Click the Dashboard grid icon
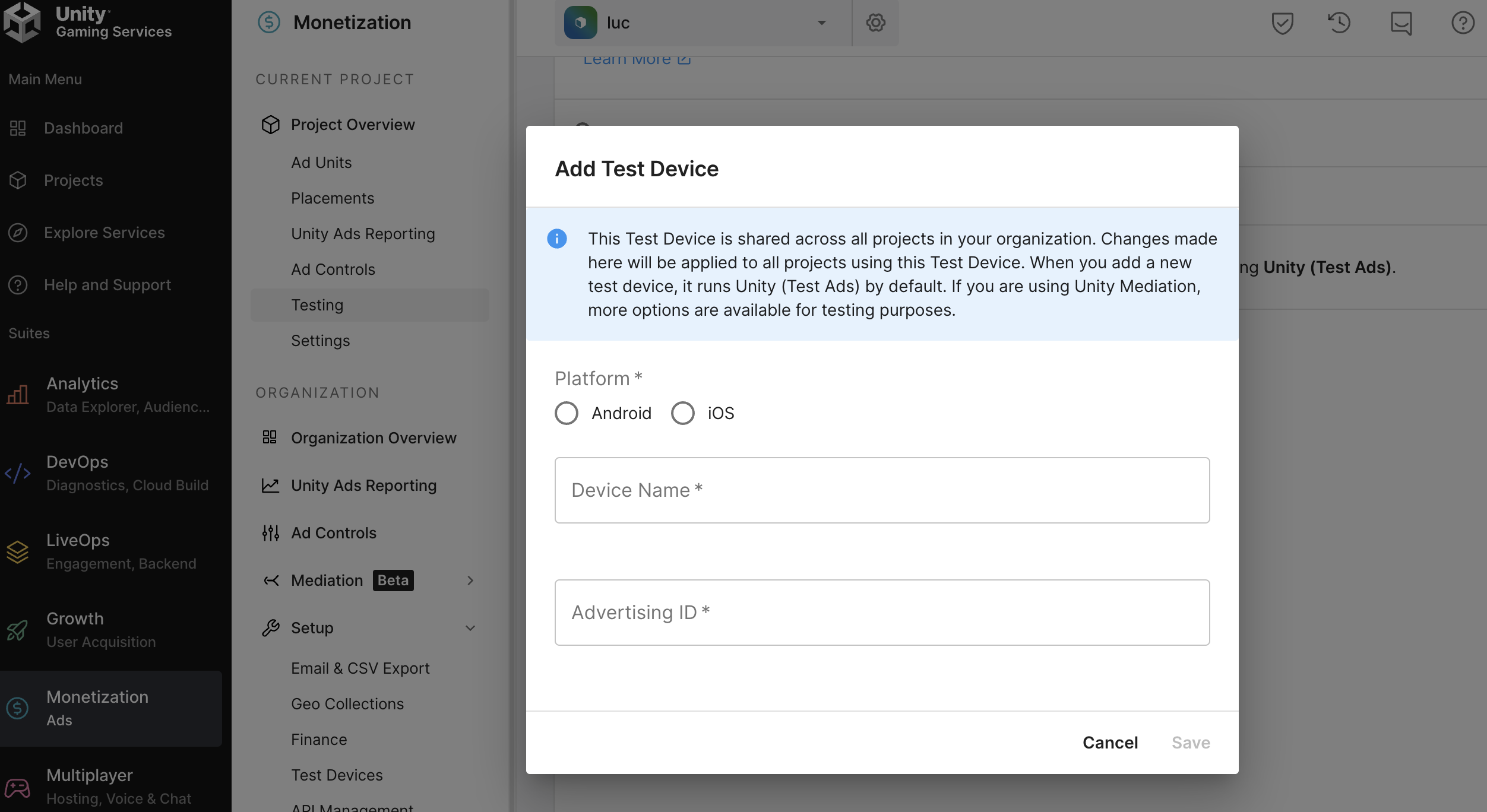 18,128
